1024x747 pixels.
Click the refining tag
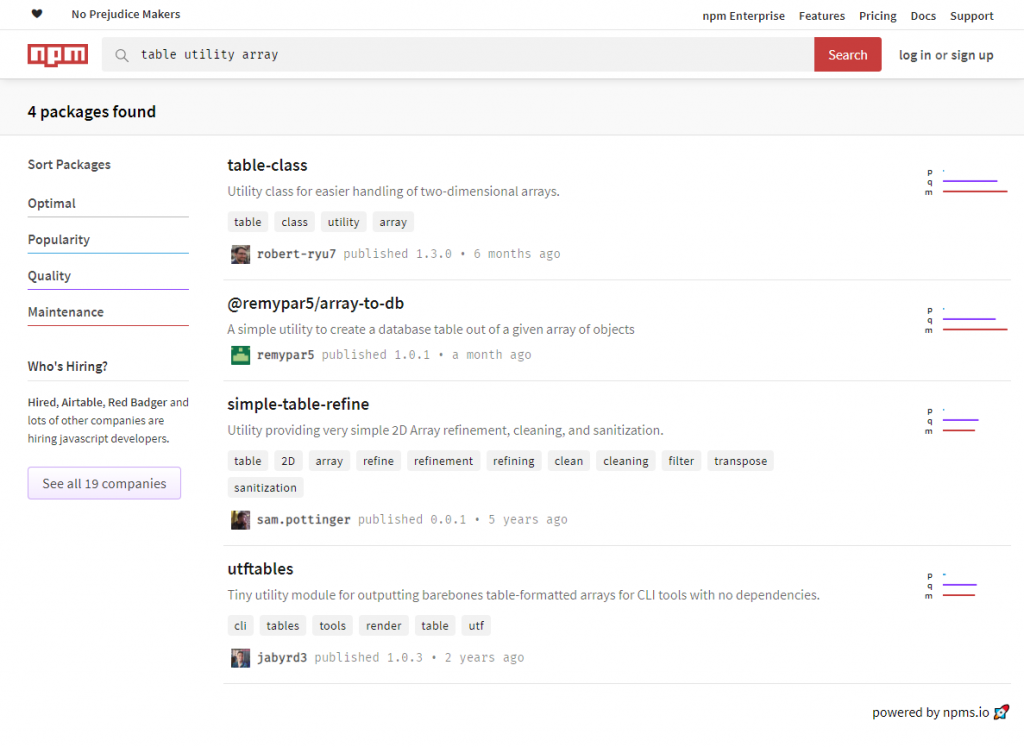point(513,461)
